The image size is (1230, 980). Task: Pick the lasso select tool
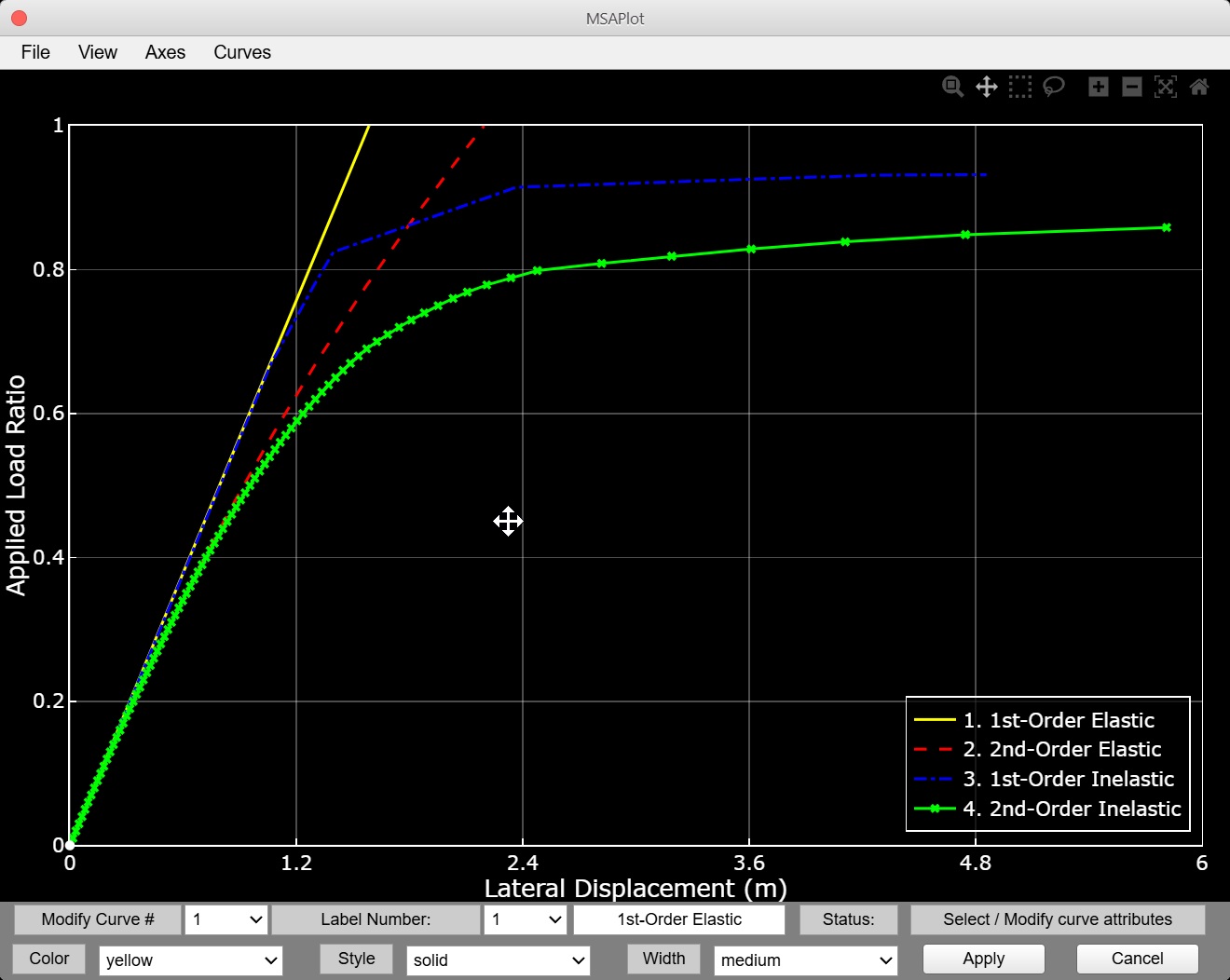(1054, 87)
